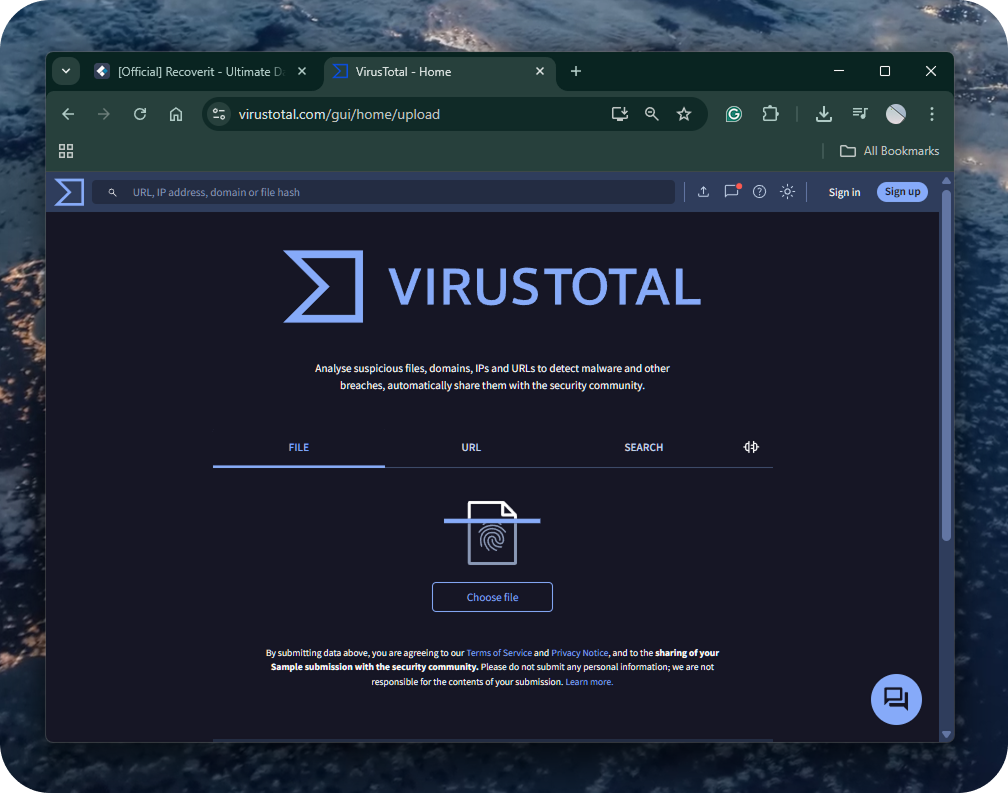Switch to the URL tab
The width and height of the screenshot is (1008, 793).
pos(471,447)
